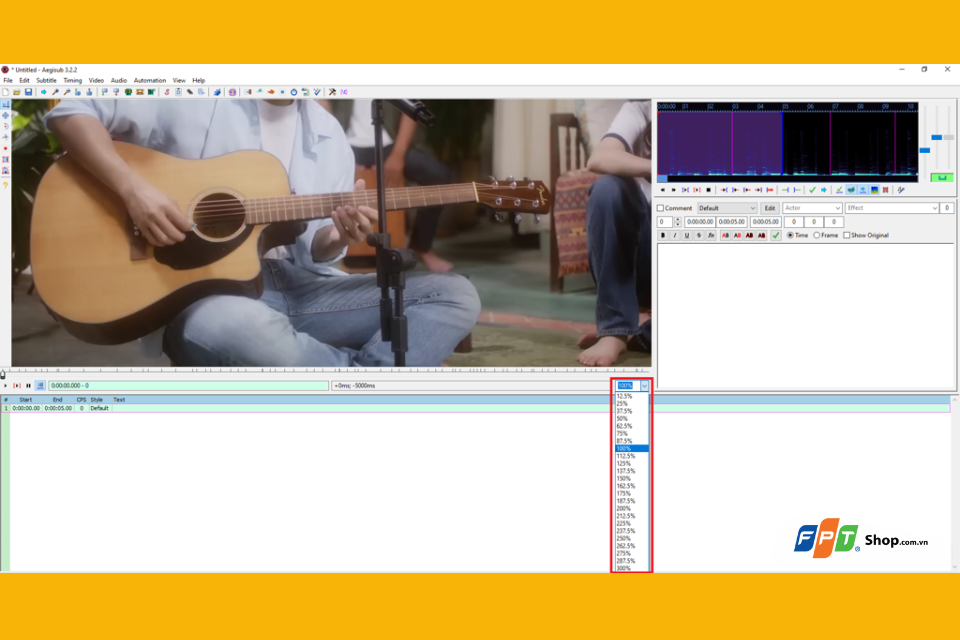960x640 pixels.
Task: Expand the Actor dropdown
Action: [x=812, y=208]
